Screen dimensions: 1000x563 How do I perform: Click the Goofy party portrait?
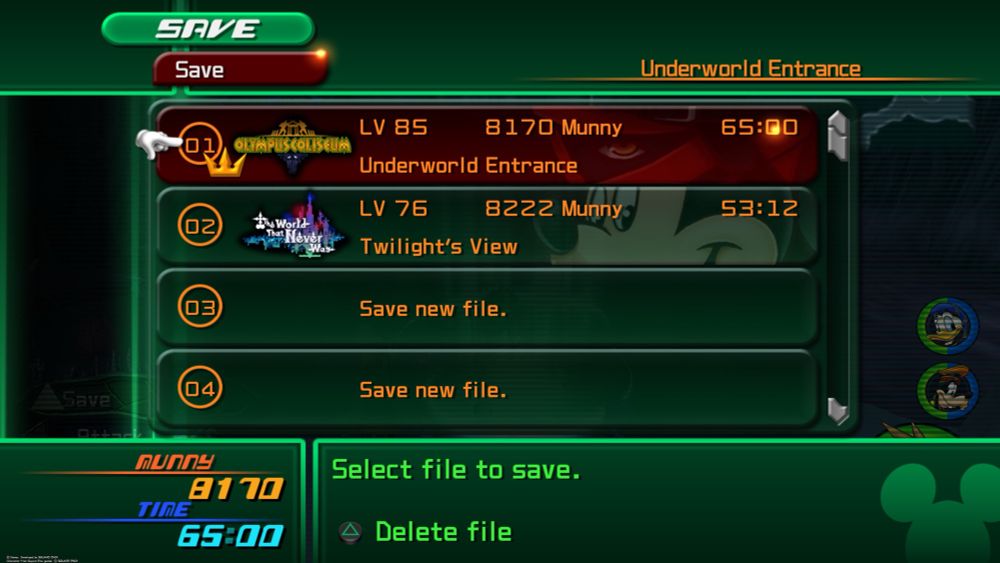pos(947,390)
